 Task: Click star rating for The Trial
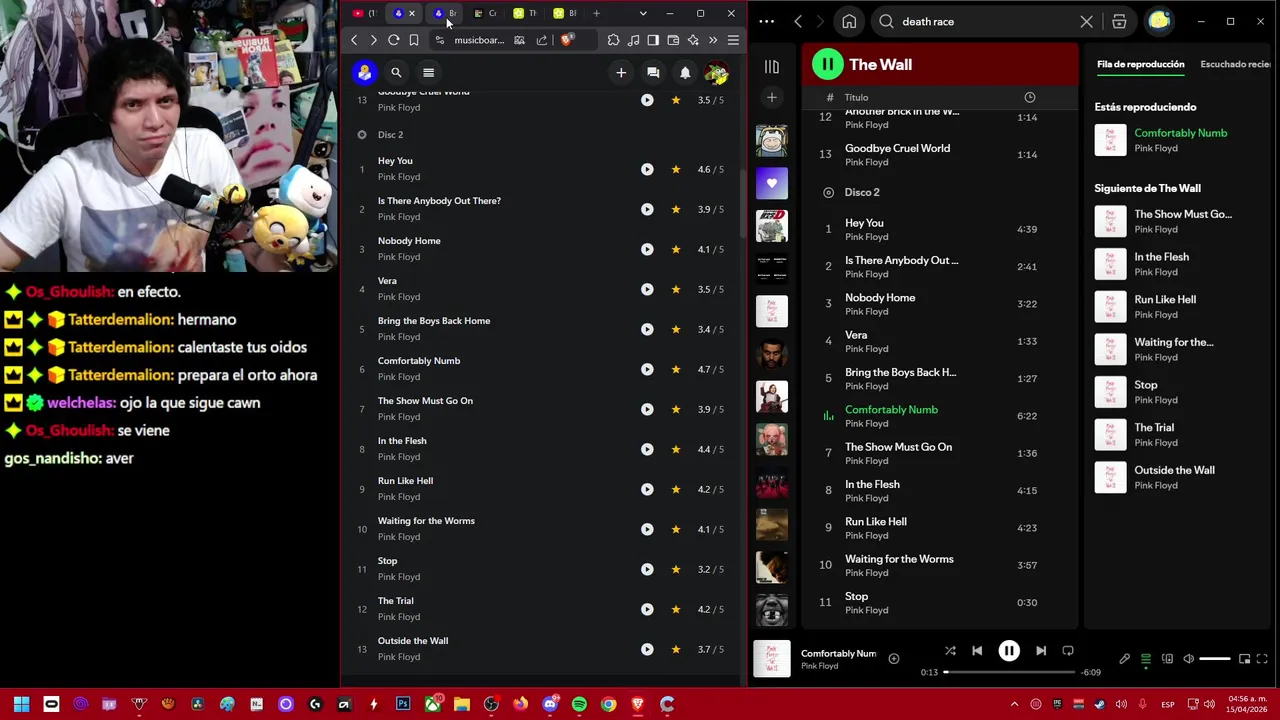click(x=676, y=609)
